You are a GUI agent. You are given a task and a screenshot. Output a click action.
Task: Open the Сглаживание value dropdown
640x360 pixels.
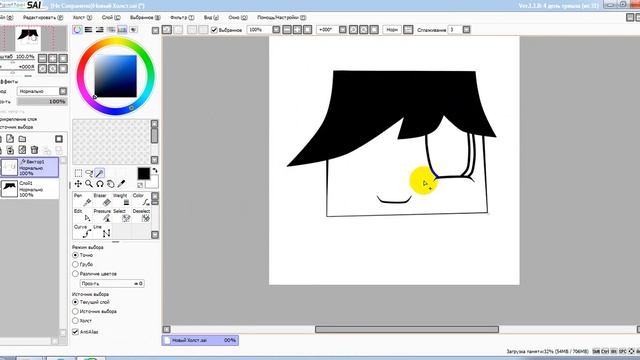(x=467, y=29)
